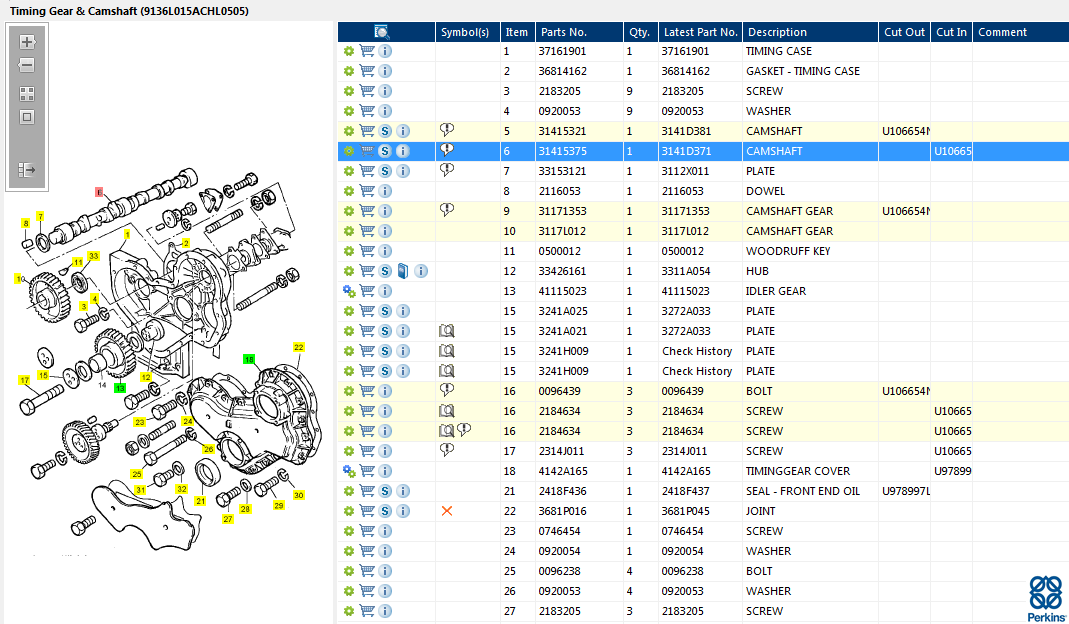Viewport: 1069px width, 624px height.
Task: Sort by Description column header
Action: pos(777,32)
